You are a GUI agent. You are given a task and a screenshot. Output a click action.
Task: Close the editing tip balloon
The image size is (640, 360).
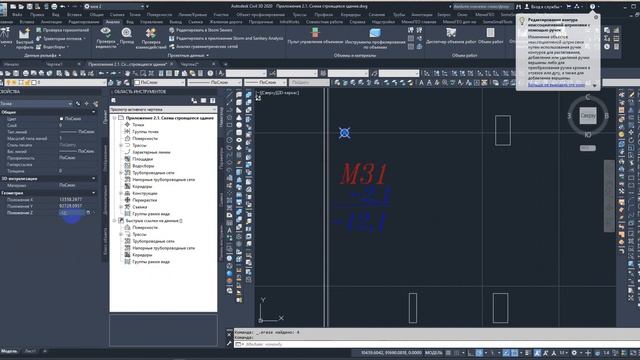596,17
